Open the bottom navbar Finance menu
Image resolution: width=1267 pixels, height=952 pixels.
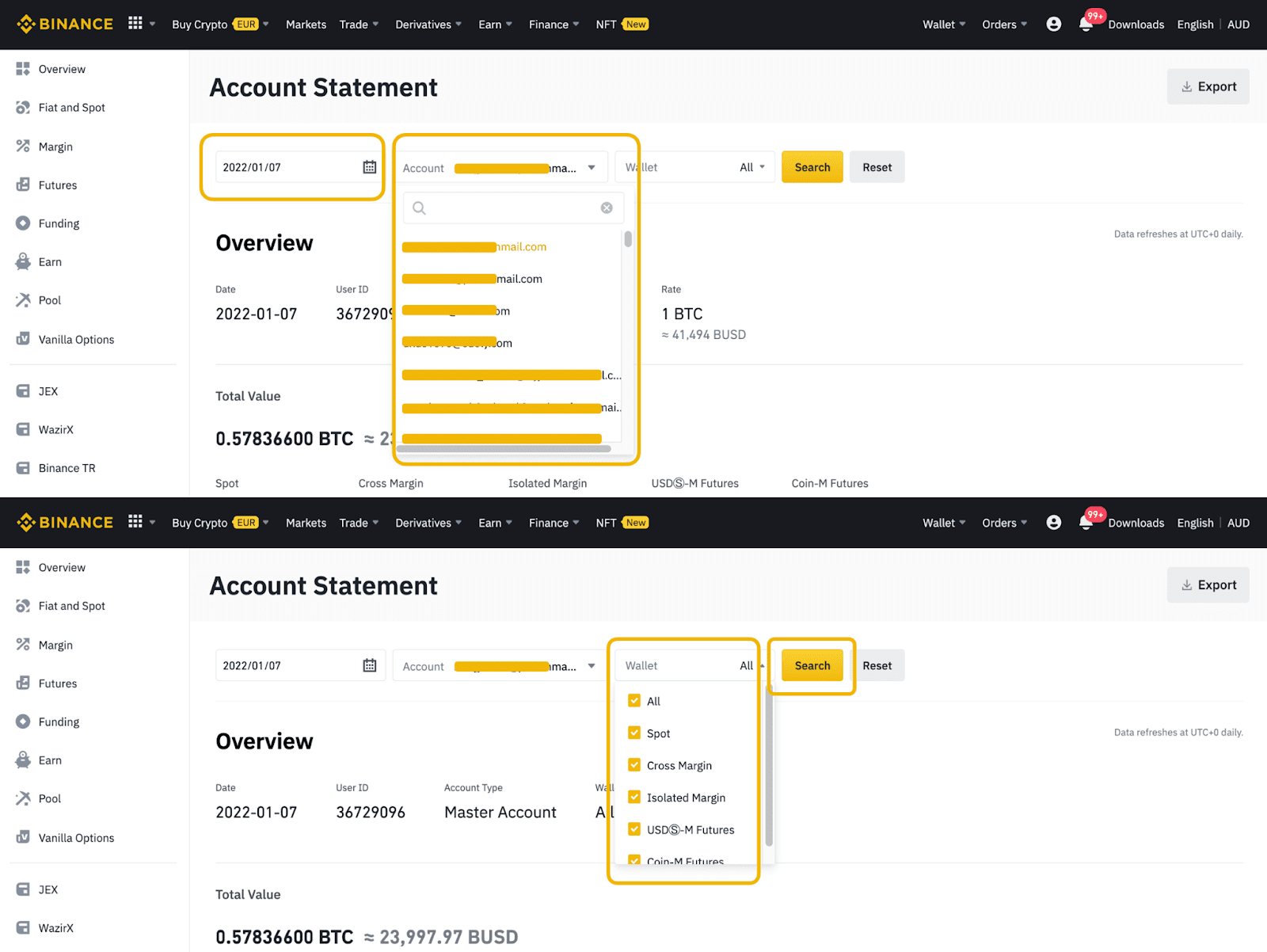[x=554, y=523]
